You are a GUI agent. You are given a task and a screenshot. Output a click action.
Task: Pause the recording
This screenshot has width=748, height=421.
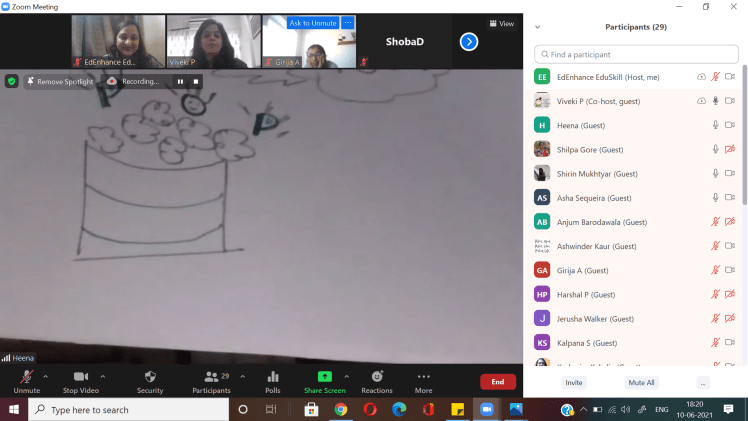coord(181,81)
